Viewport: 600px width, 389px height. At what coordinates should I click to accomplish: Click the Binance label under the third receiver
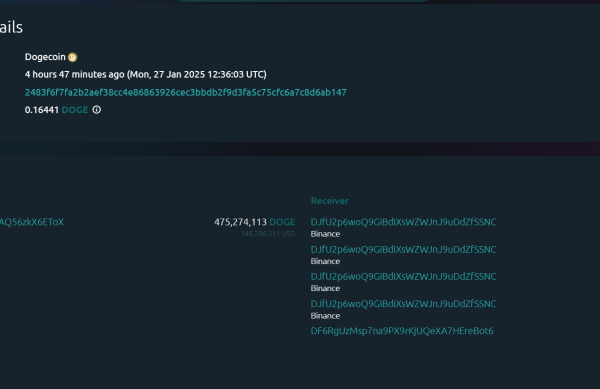tap(325, 288)
